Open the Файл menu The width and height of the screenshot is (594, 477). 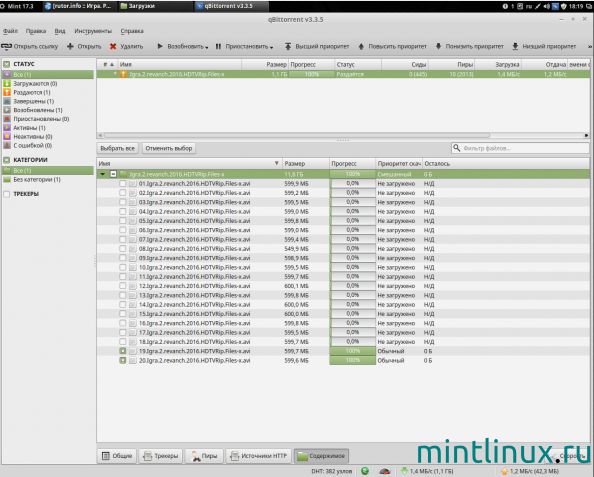[x=10, y=31]
